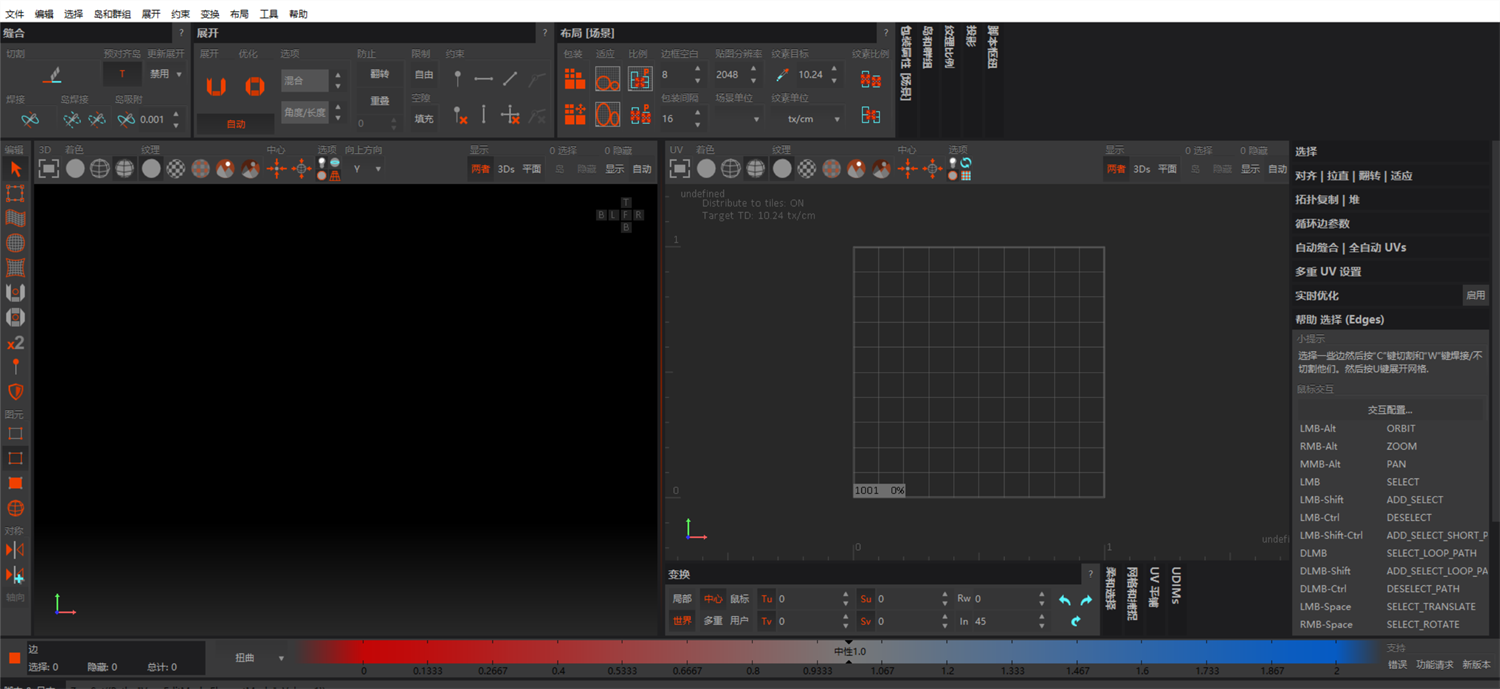Select the arrow tool in left toolbar
The height and width of the screenshot is (689, 1500).
pyautogui.click(x=15, y=169)
